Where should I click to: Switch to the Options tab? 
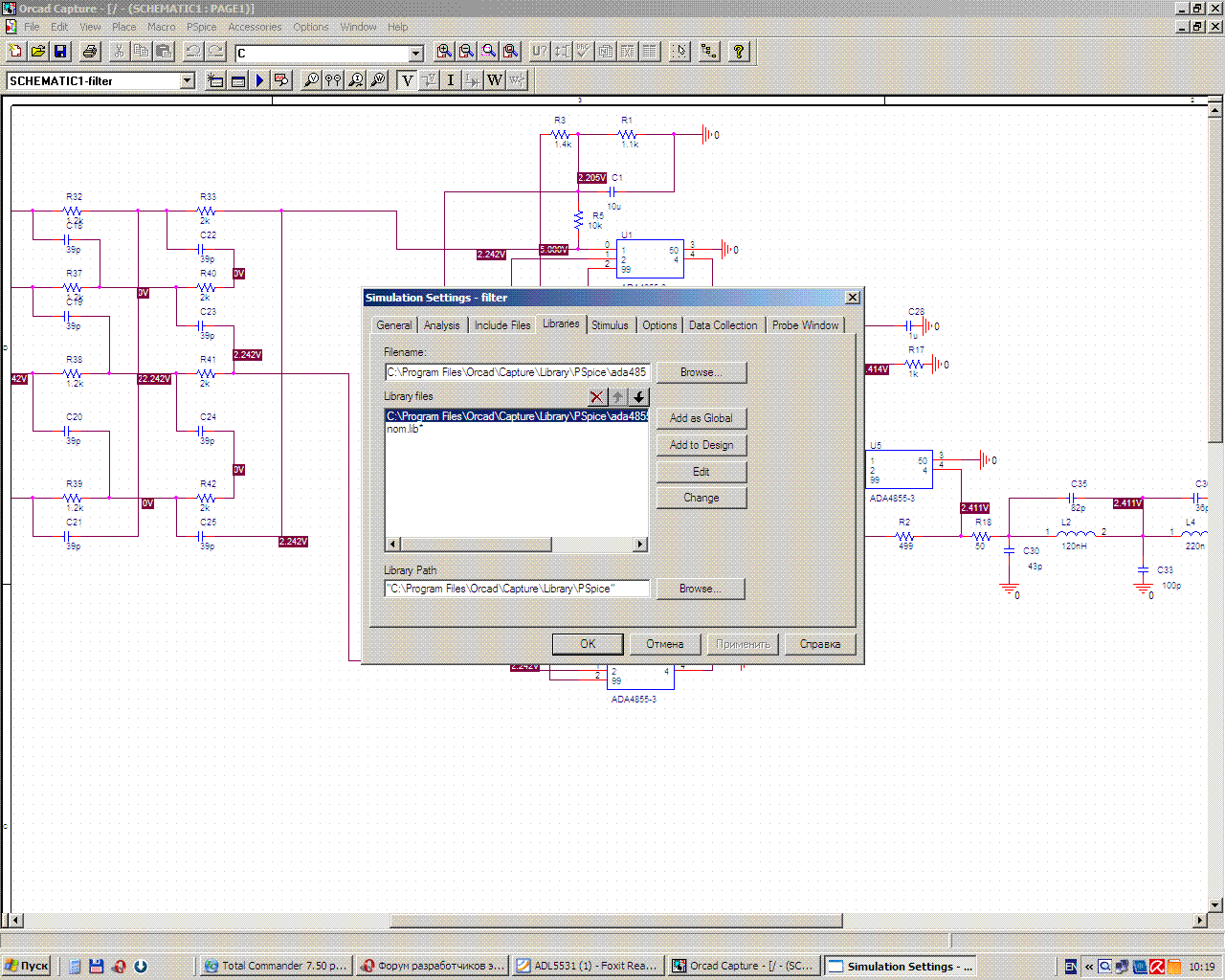click(x=659, y=325)
